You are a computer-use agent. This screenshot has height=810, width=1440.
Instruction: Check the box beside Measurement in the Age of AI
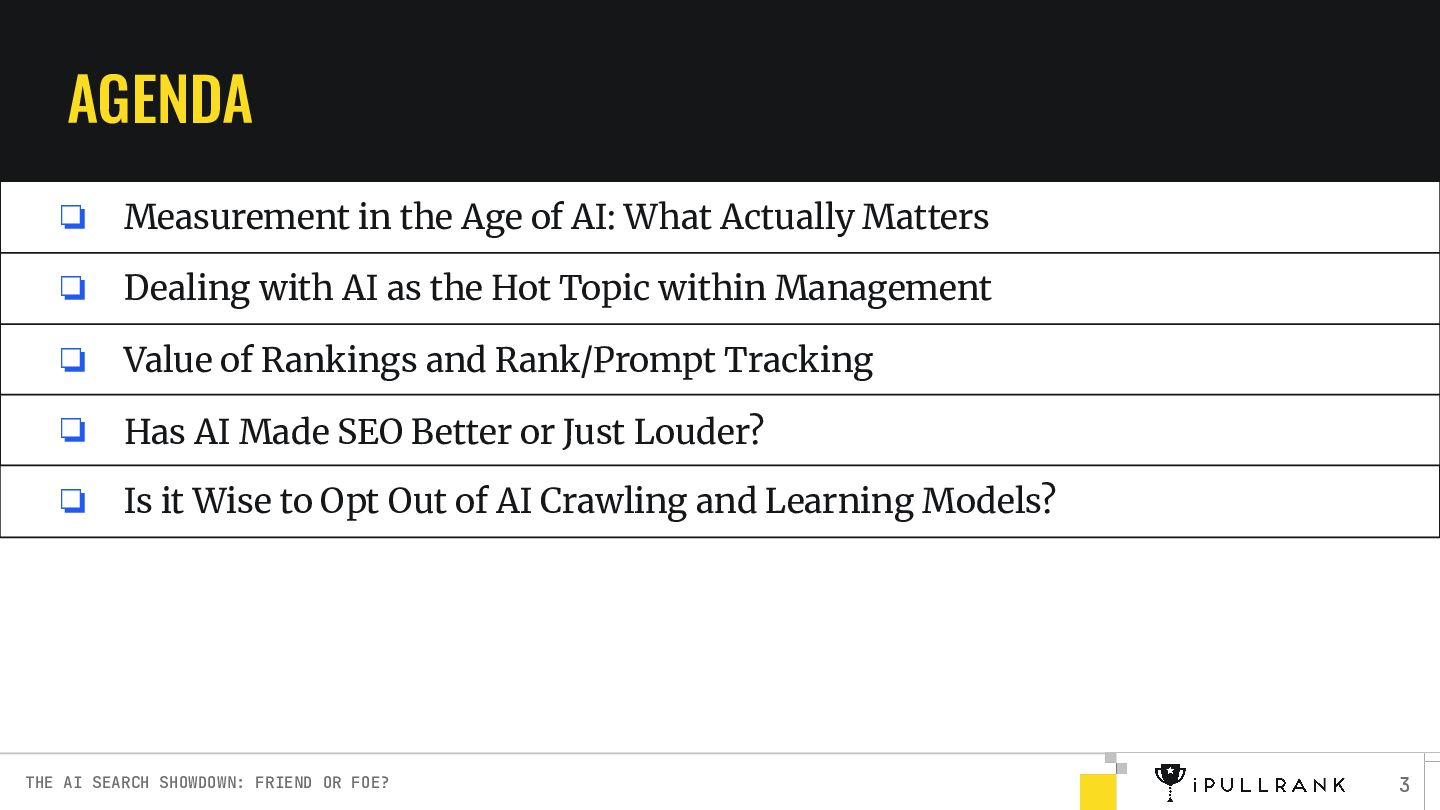point(73,217)
